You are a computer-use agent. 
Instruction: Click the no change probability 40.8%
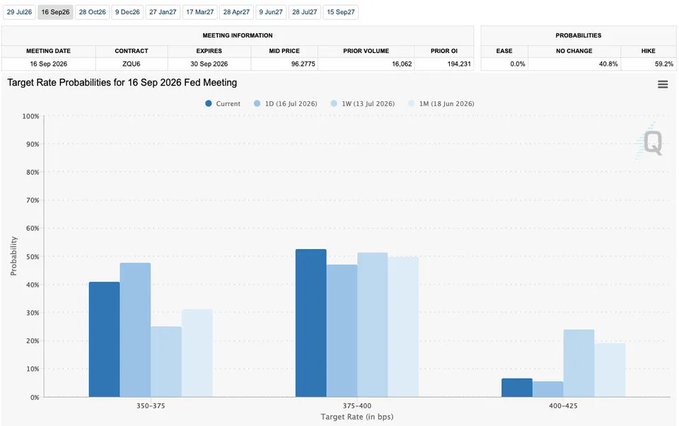tap(608, 64)
